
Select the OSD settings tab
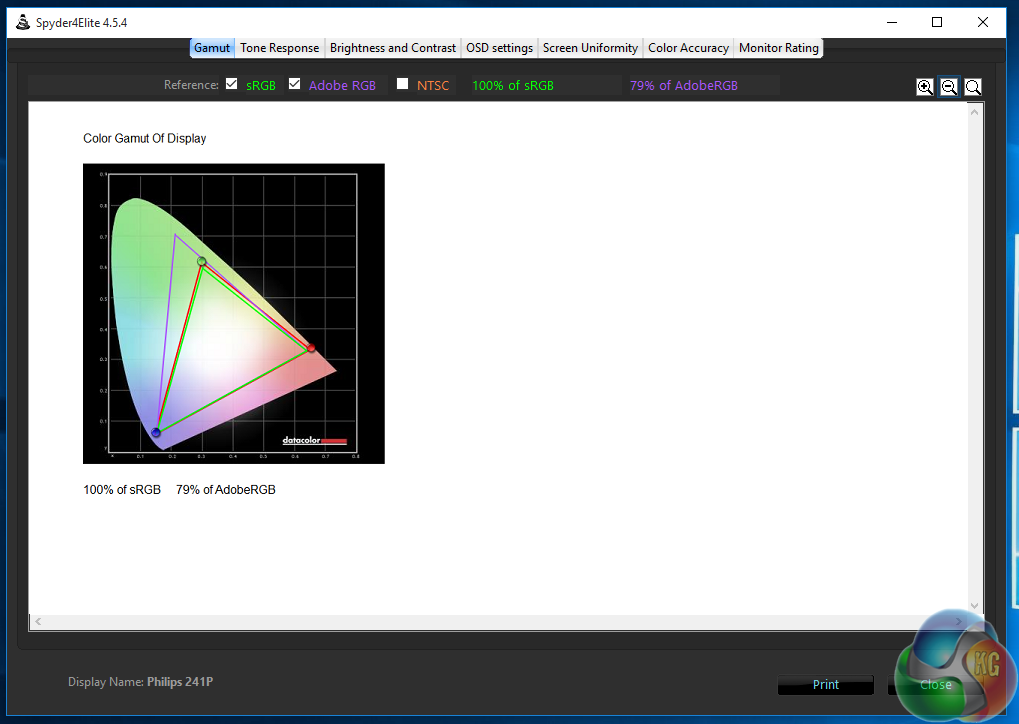click(499, 48)
